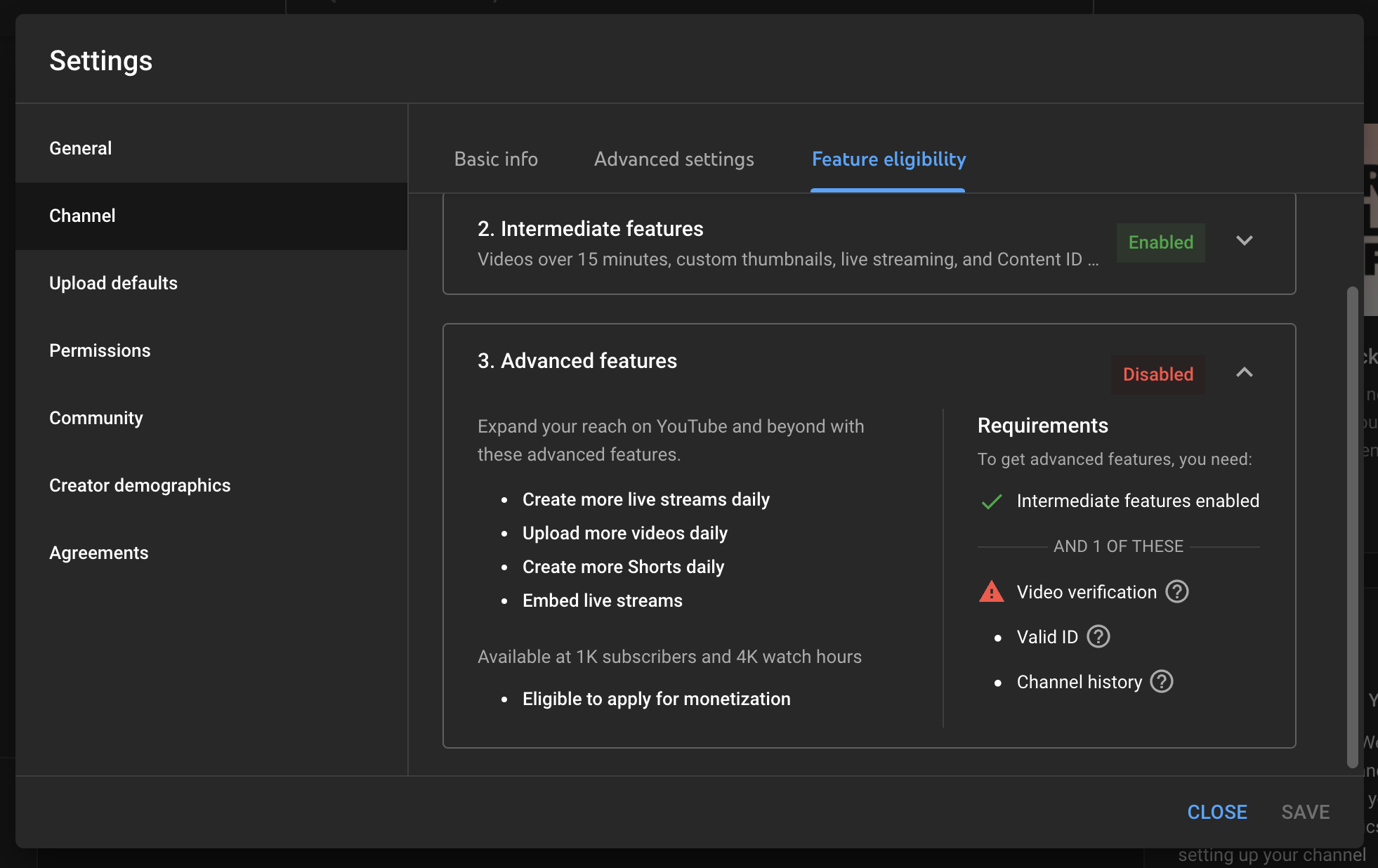Screen dimensions: 1378x868
Task: Click 'Video verification' requirement text
Action: 1087,592
